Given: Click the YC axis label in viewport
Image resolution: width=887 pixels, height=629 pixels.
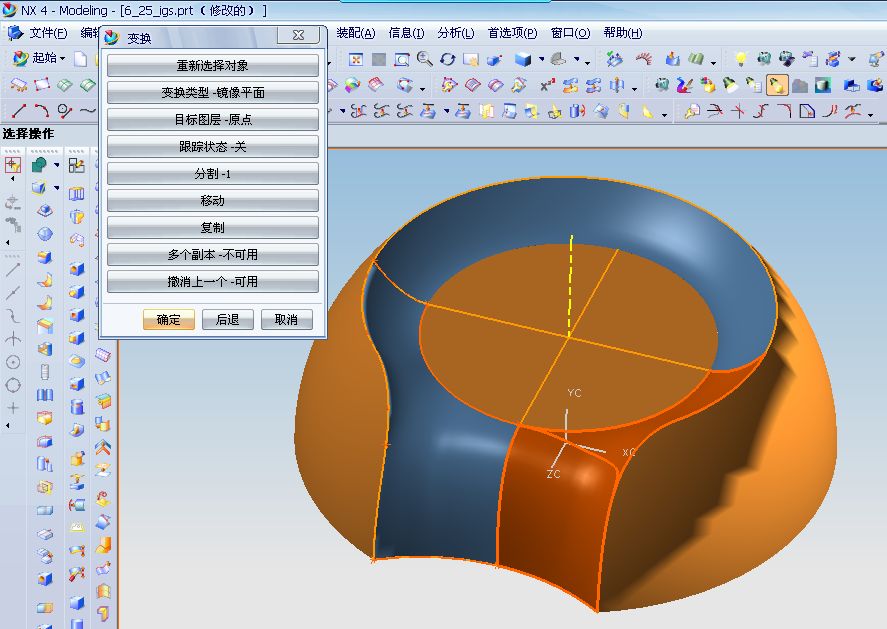Looking at the screenshot, I should click(574, 393).
